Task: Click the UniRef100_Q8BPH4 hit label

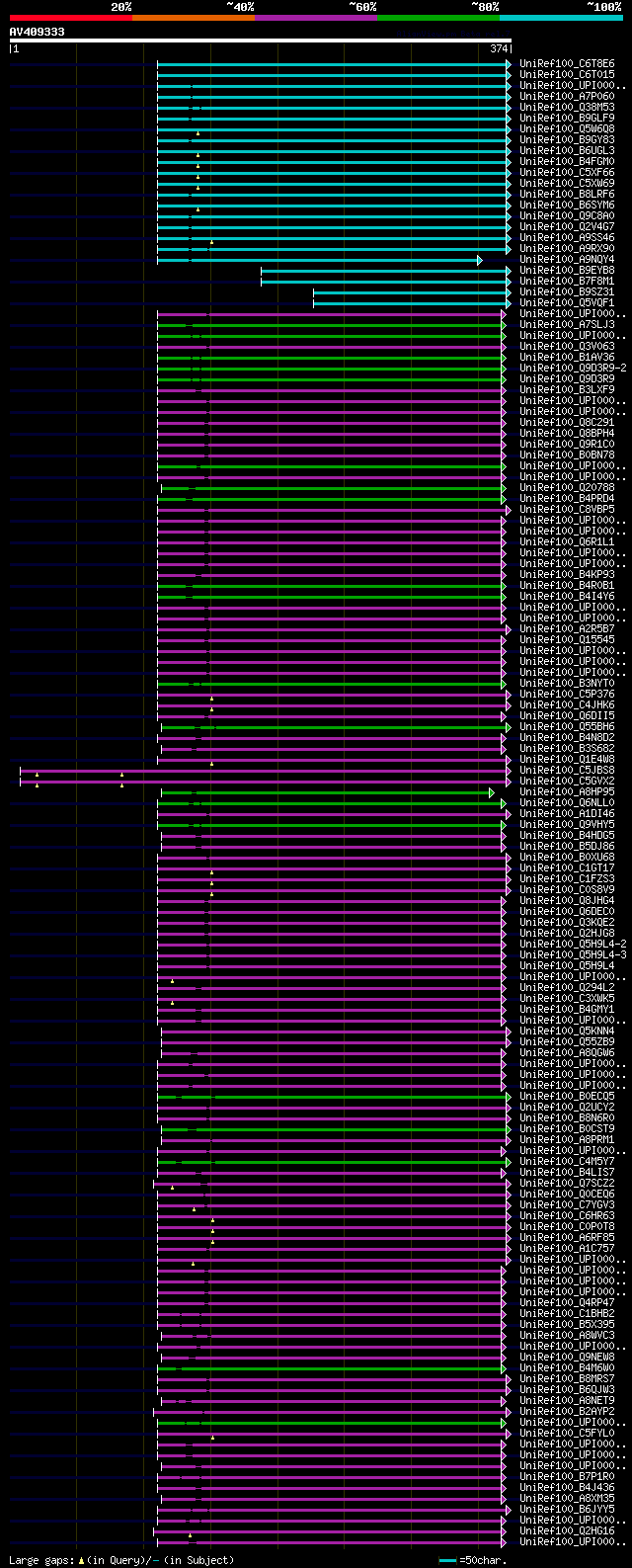Action: [567, 434]
